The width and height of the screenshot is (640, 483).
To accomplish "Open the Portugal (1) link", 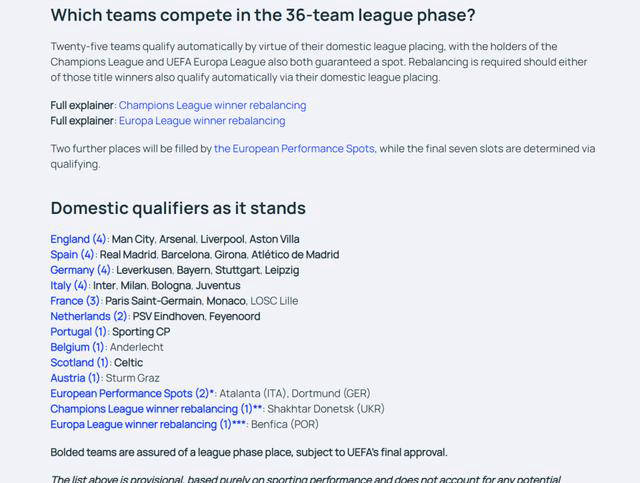I will click(79, 332).
